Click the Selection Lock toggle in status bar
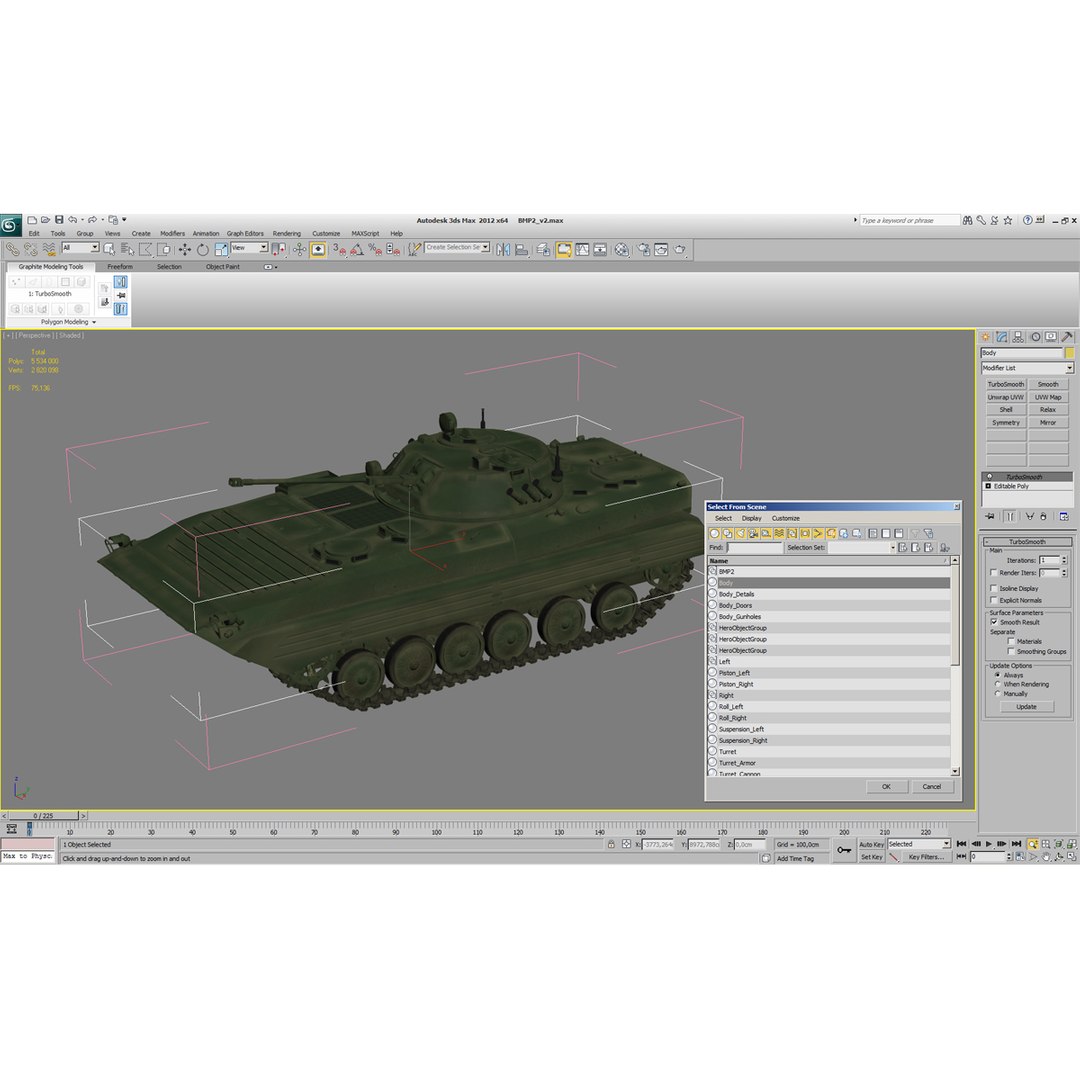This screenshot has width=1080, height=1080. pyautogui.click(x=611, y=844)
